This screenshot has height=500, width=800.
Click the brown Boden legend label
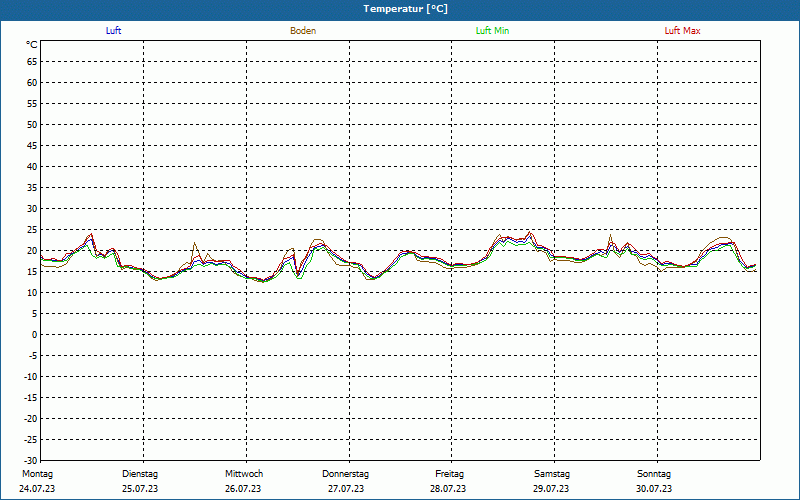[303, 31]
